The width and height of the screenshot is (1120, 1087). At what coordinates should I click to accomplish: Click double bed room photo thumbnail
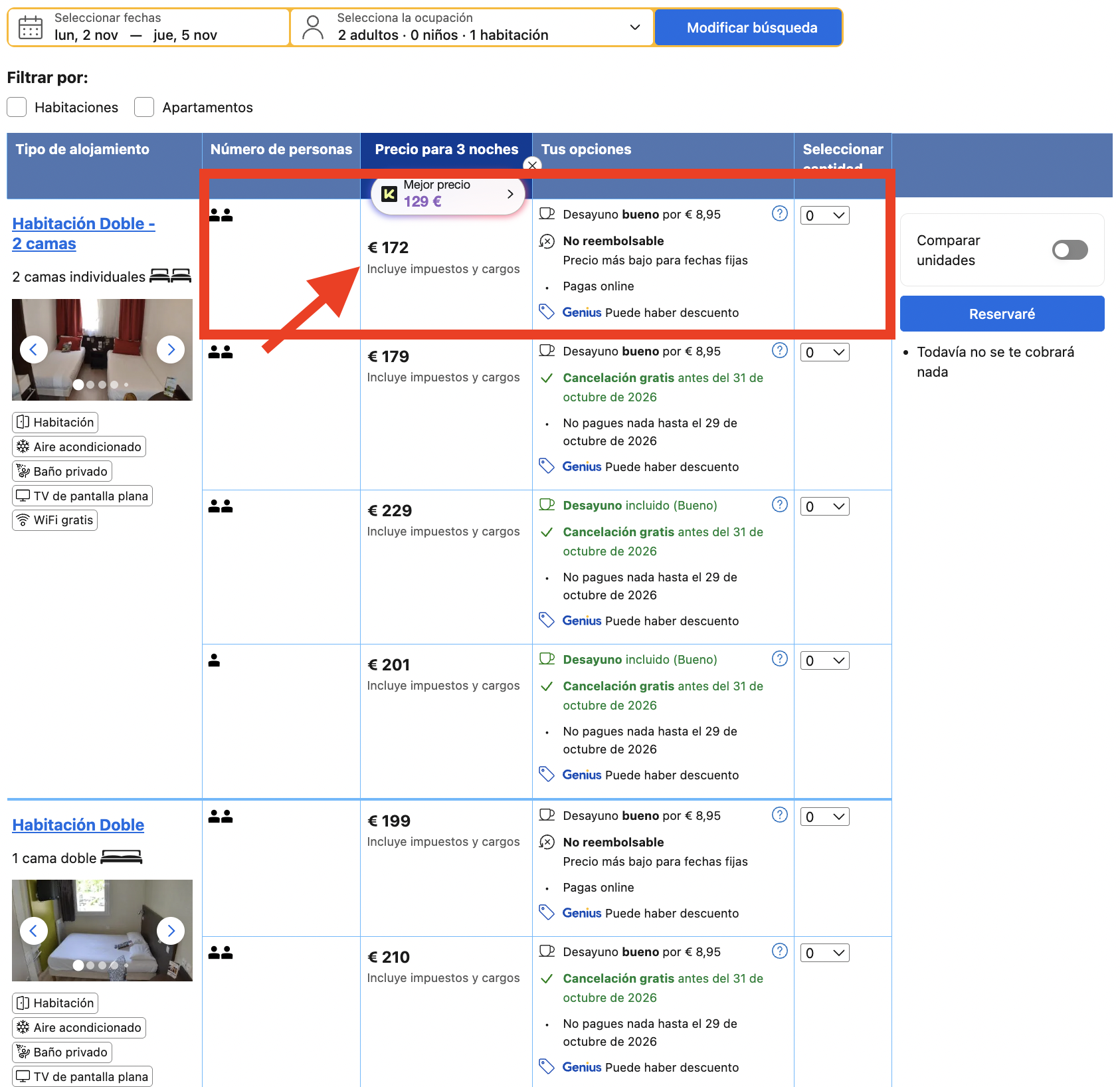click(102, 930)
